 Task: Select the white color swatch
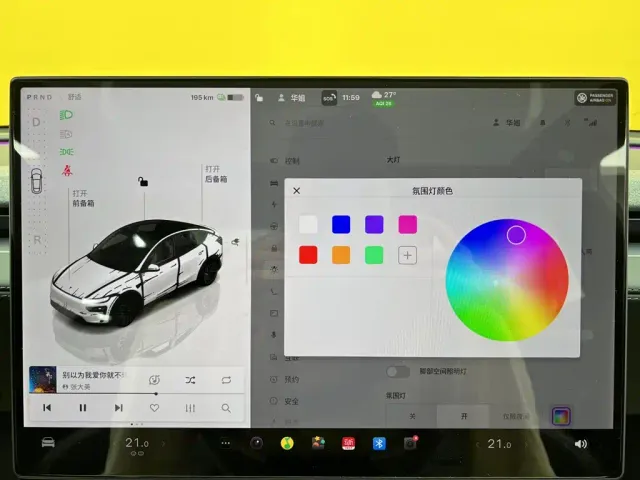(x=308, y=224)
